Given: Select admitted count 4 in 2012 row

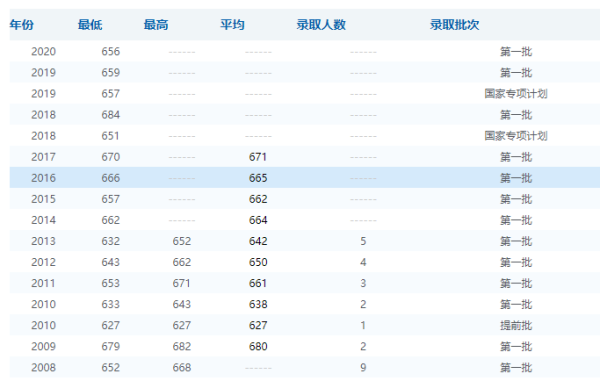Looking at the screenshot, I should 363,262.
